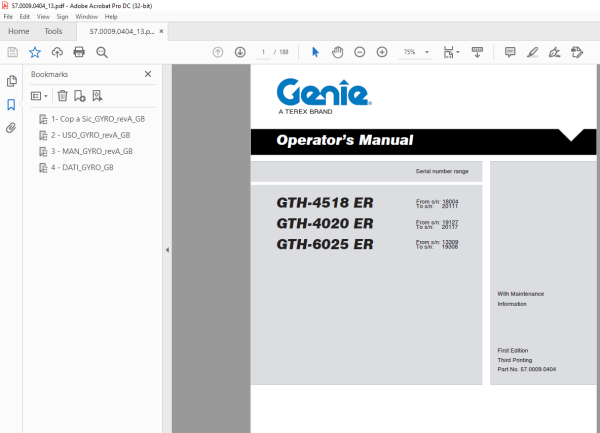Upload file using the cloud arrow icon

pos(57,52)
